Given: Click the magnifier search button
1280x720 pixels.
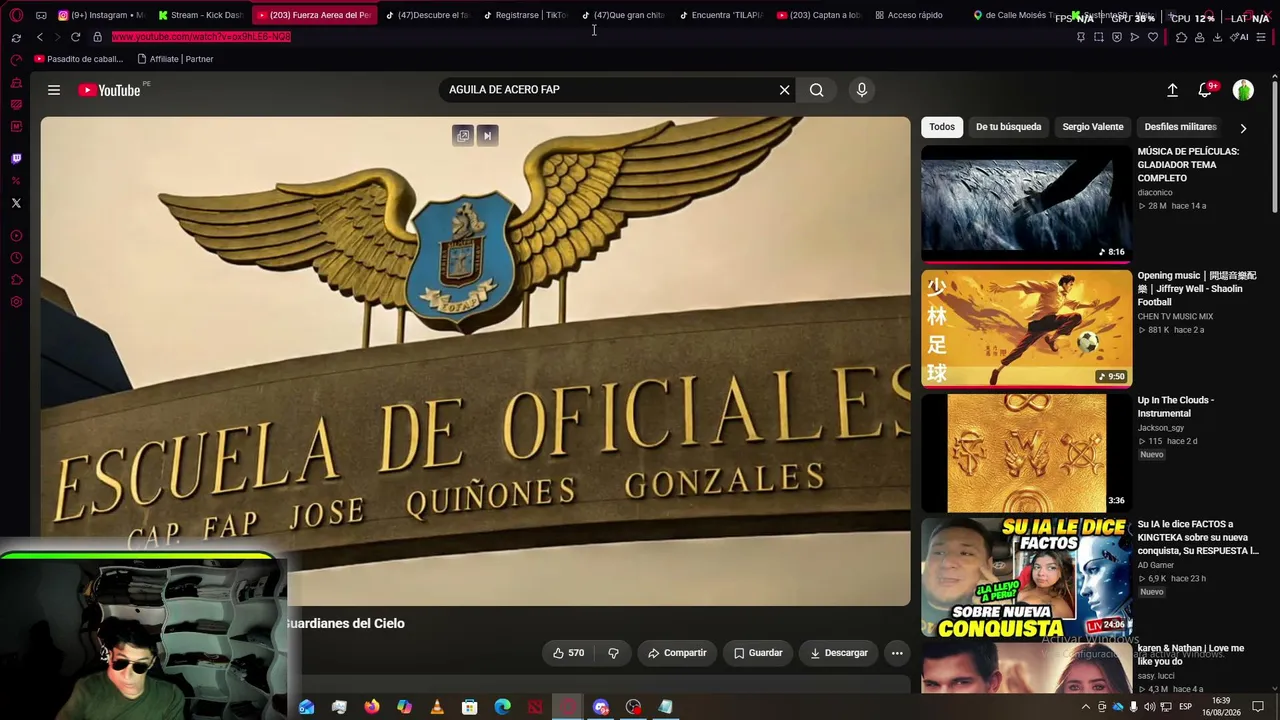Looking at the screenshot, I should [x=817, y=90].
